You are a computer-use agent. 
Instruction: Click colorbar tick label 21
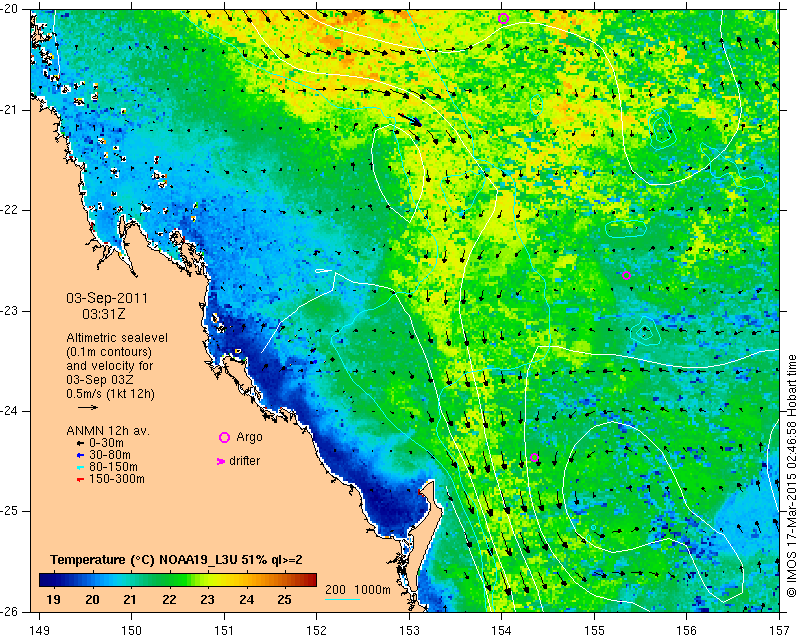click(130, 599)
